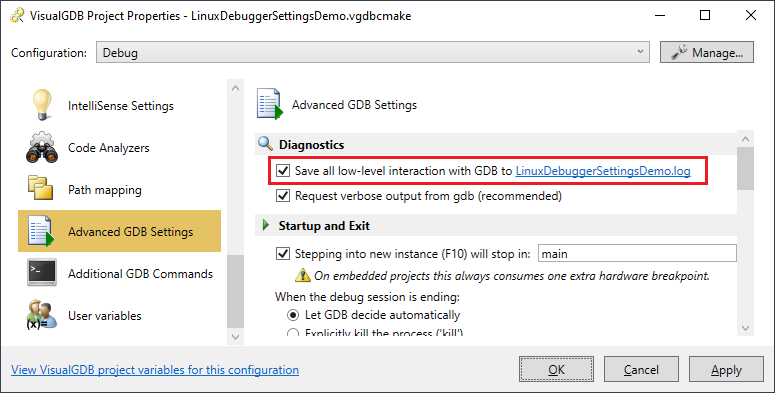The width and height of the screenshot is (775, 393).
Task: Open the Path mapping folders icon
Action: (x=41, y=188)
